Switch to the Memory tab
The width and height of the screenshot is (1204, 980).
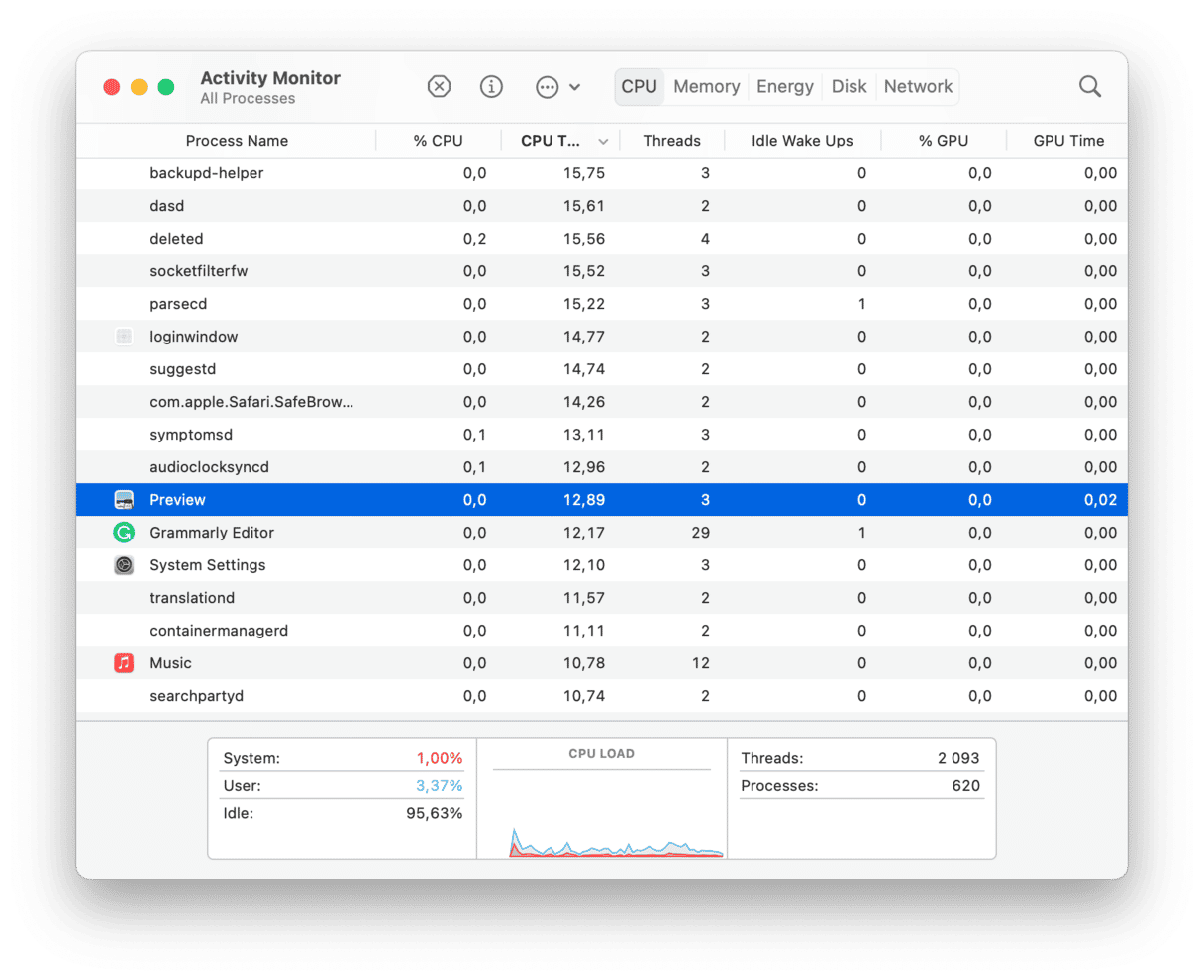click(706, 87)
